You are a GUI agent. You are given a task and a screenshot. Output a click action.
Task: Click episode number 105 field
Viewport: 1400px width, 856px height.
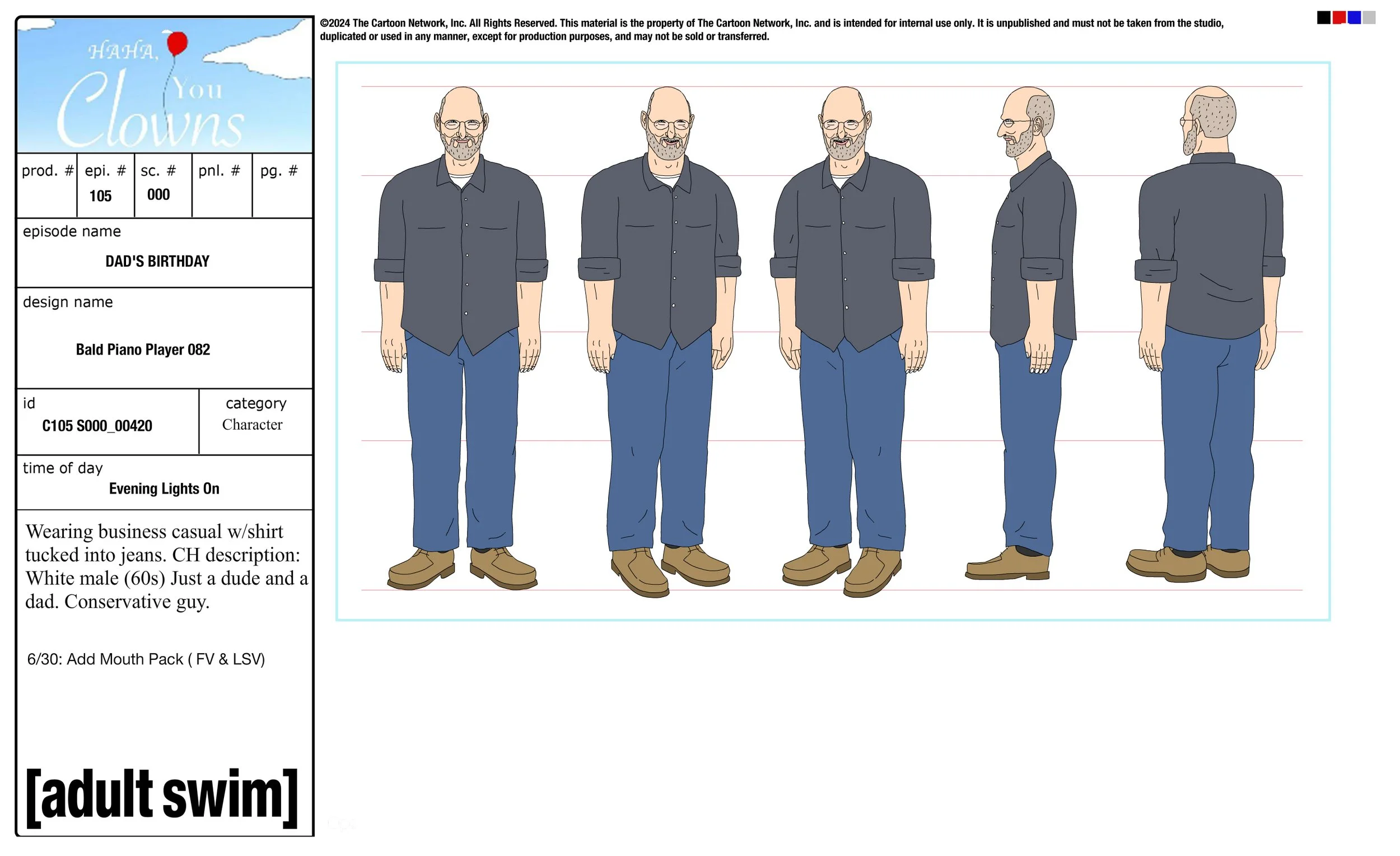(x=101, y=196)
